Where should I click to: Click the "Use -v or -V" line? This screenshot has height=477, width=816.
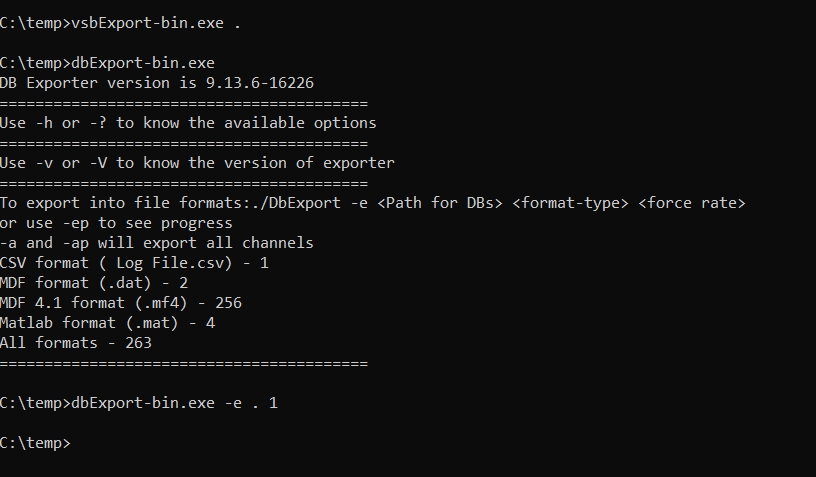click(60, 162)
